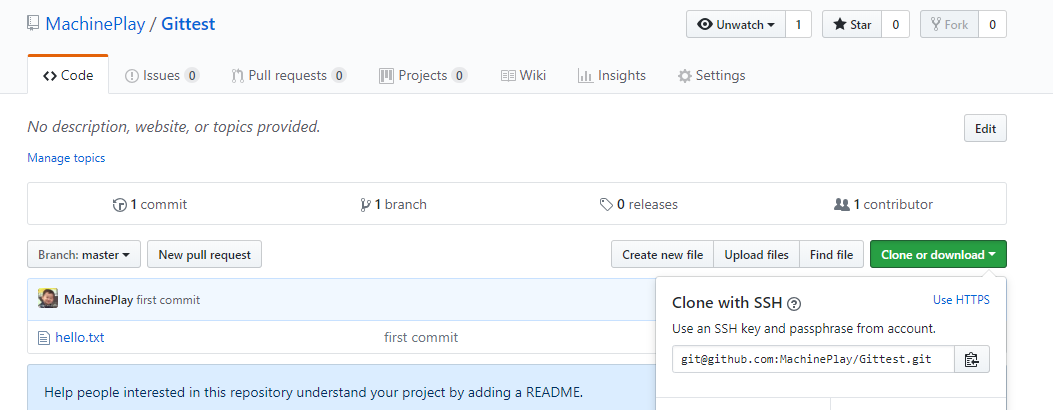Click the New pull request button
The width and height of the screenshot is (1053, 410).
(x=204, y=254)
